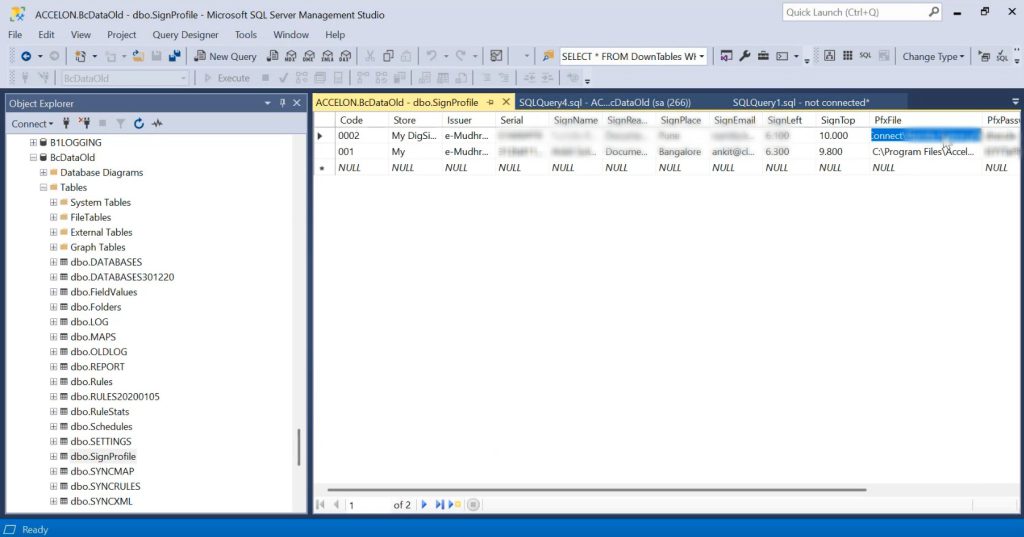Open the Change Type dropdown
Screen dimensions: 1024x537
coord(933,57)
